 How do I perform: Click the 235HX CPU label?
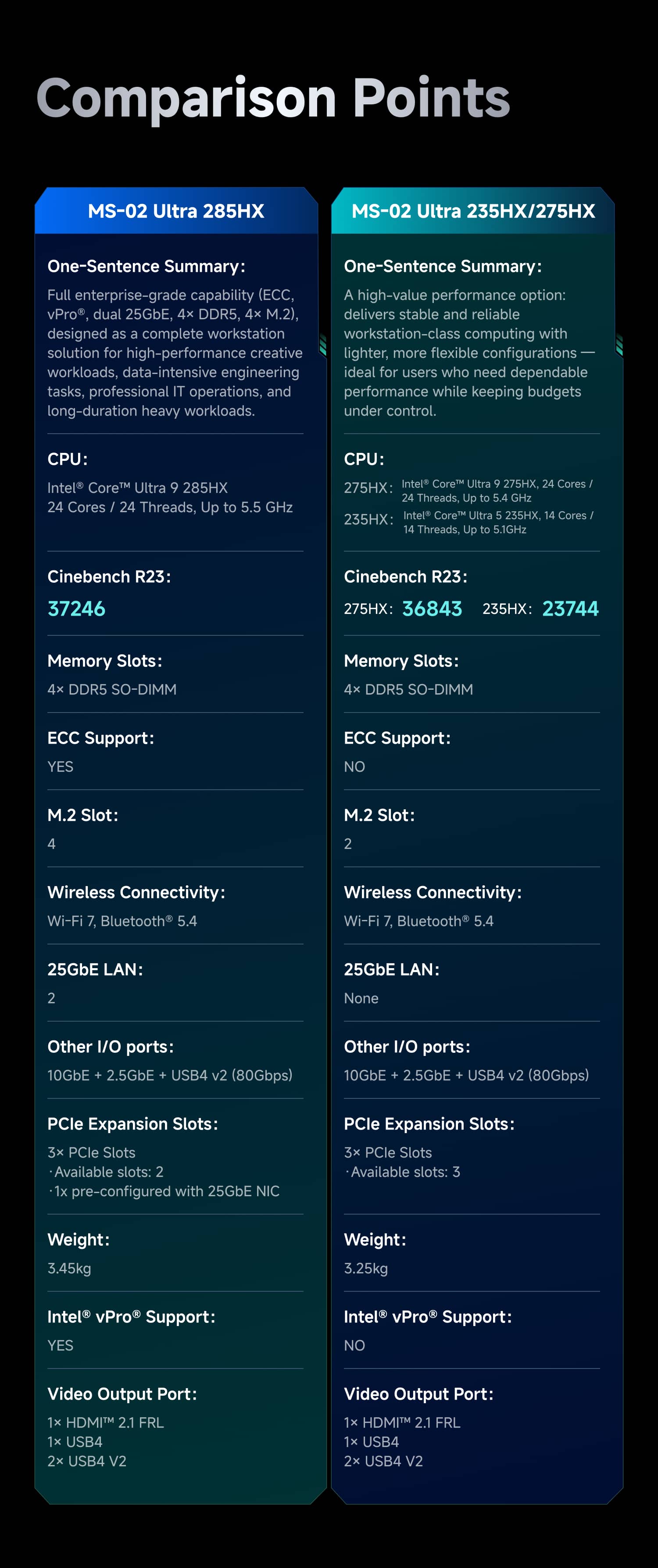[x=368, y=520]
